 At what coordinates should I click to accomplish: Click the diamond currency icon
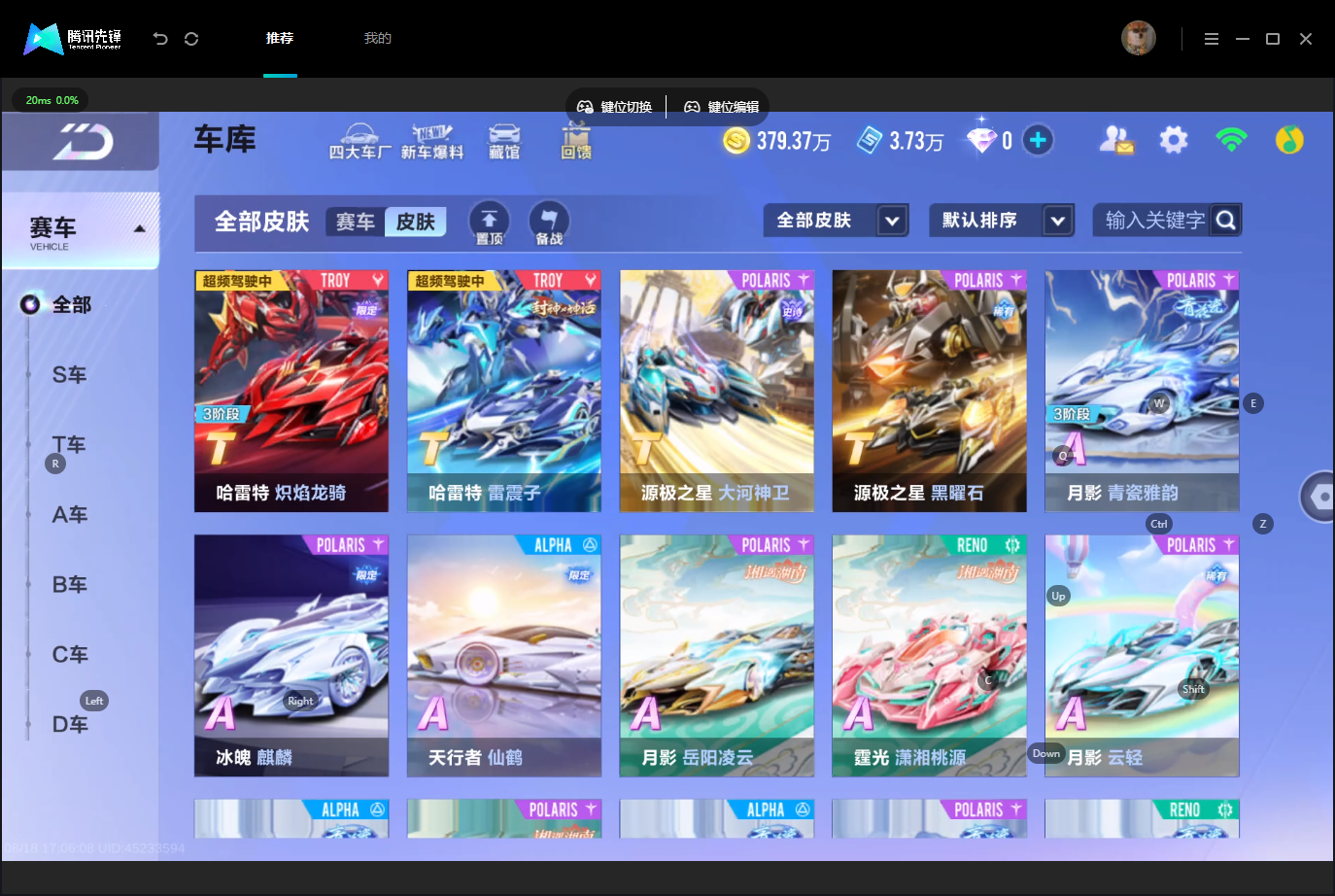[981, 140]
